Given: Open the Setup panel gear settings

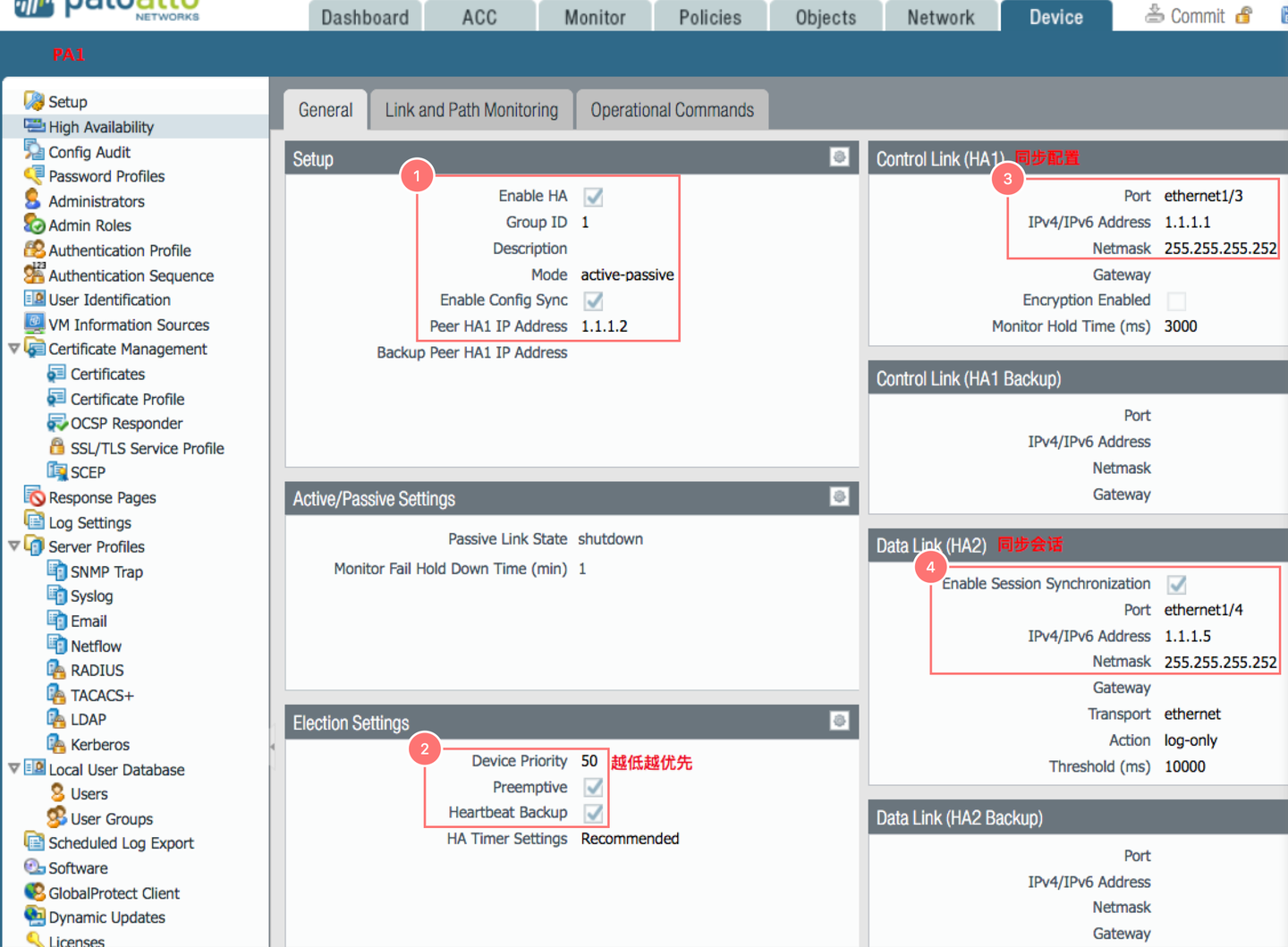Looking at the screenshot, I should [839, 157].
